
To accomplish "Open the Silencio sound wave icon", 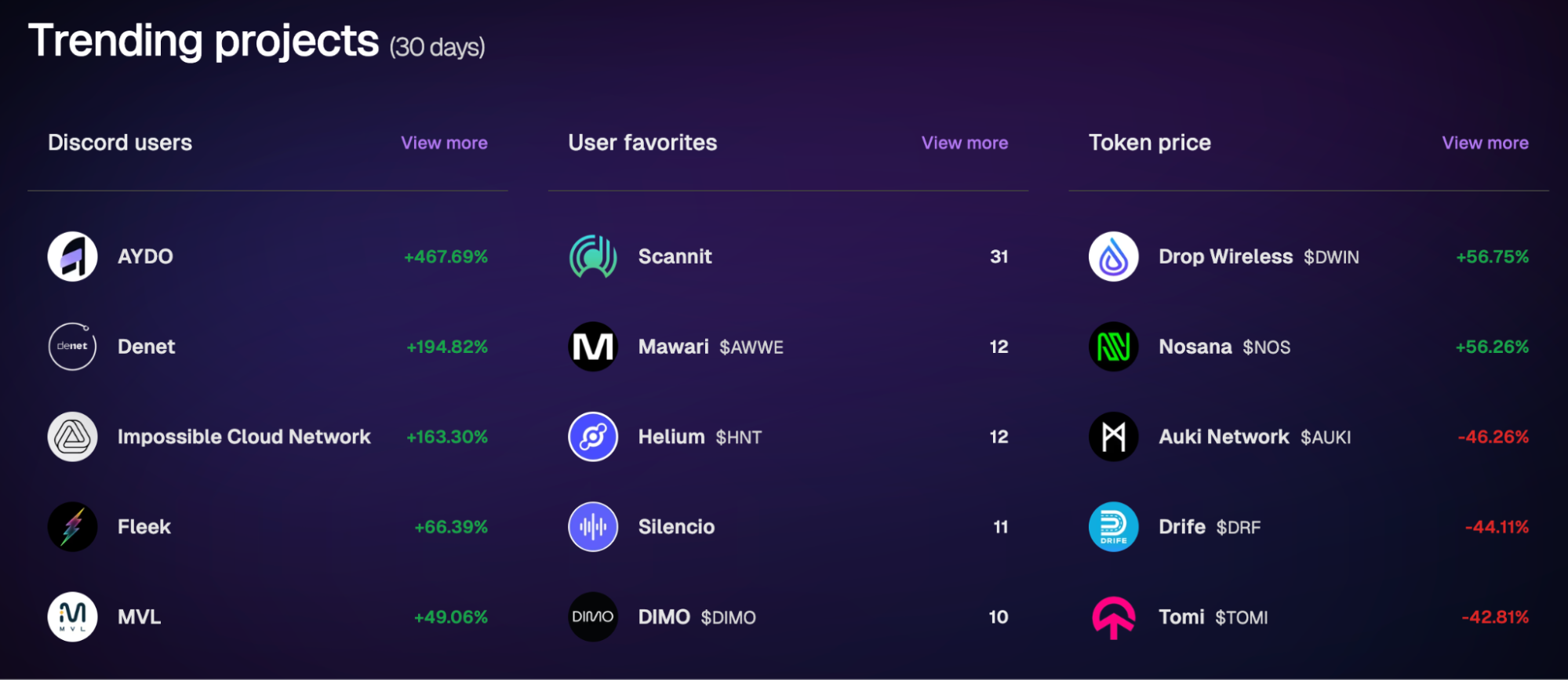I will pyautogui.click(x=593, y=527).
